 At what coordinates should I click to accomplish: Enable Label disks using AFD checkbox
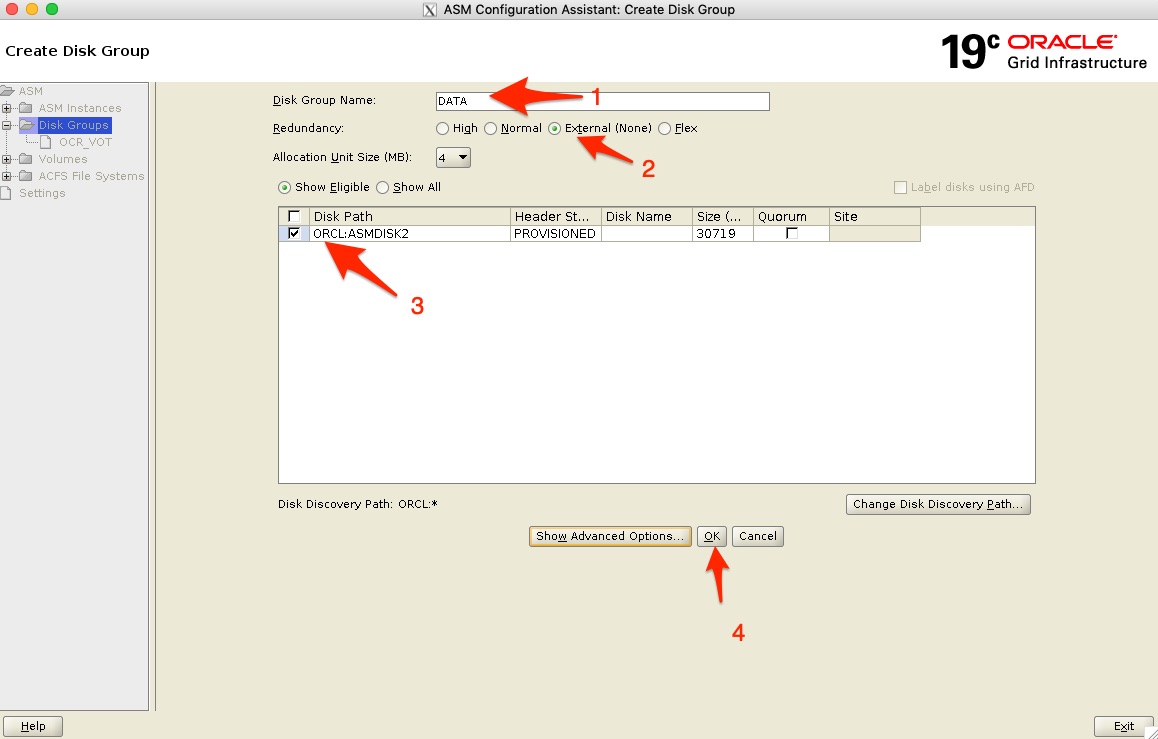click(x=900, y=188)
